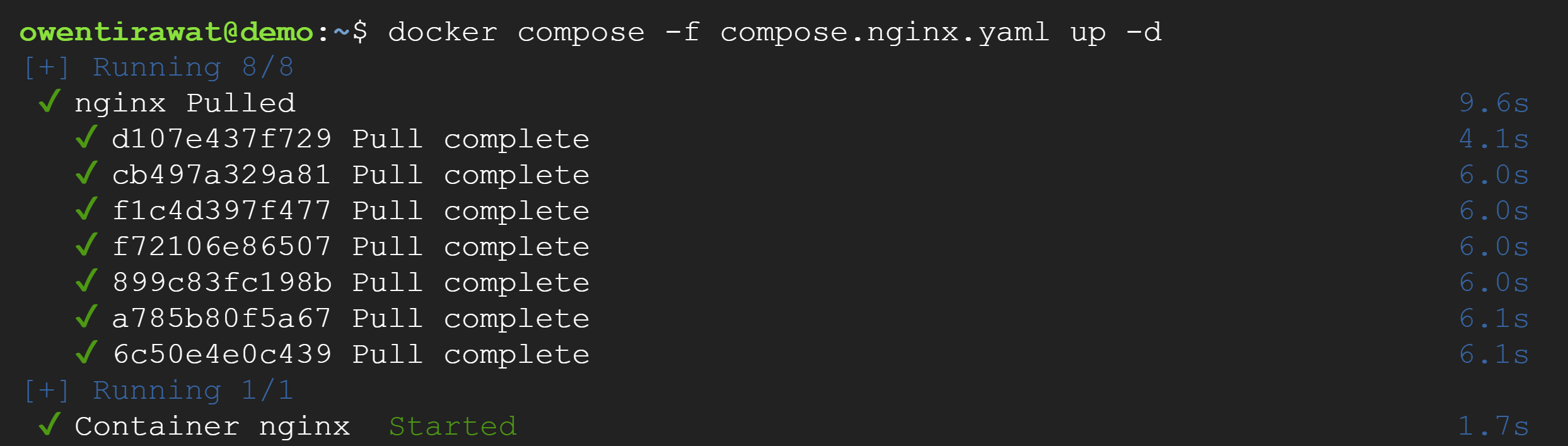Screen dimensions: 1568x446
Task: Click the layer hash 6c50e4e0c439
Action: coord(222,355)
